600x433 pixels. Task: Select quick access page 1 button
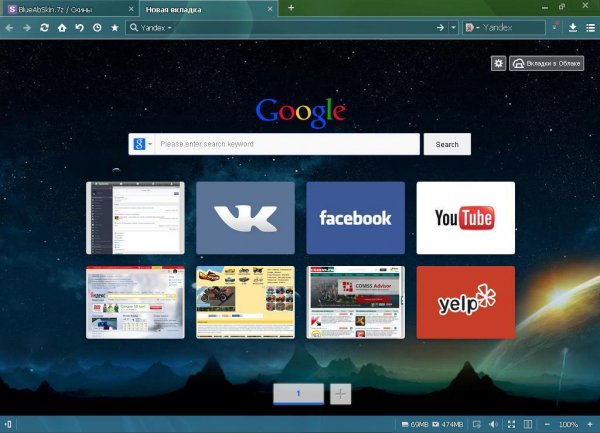pyautogui.click(x=298, y=394)
